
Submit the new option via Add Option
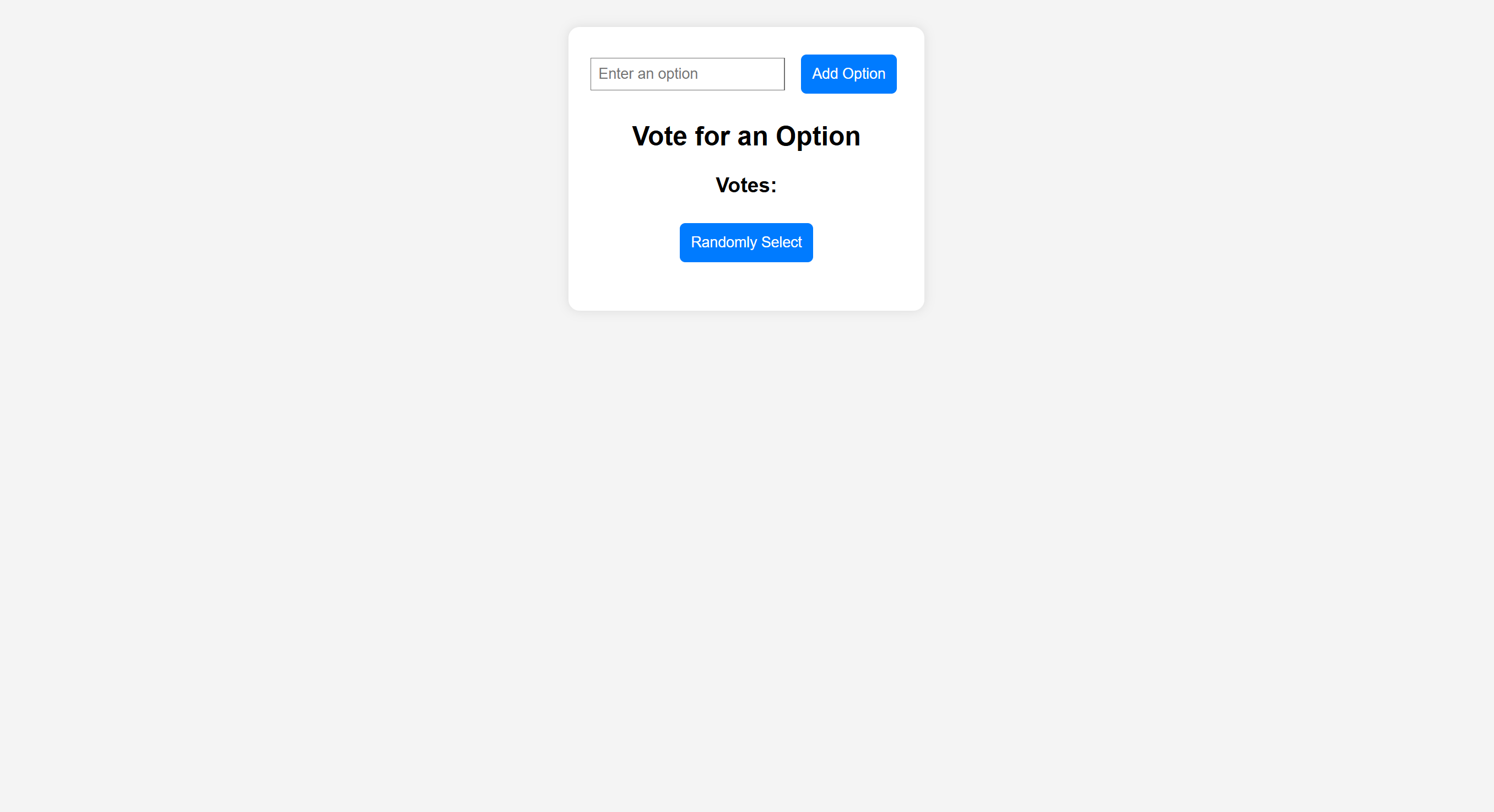coord(848,74)
